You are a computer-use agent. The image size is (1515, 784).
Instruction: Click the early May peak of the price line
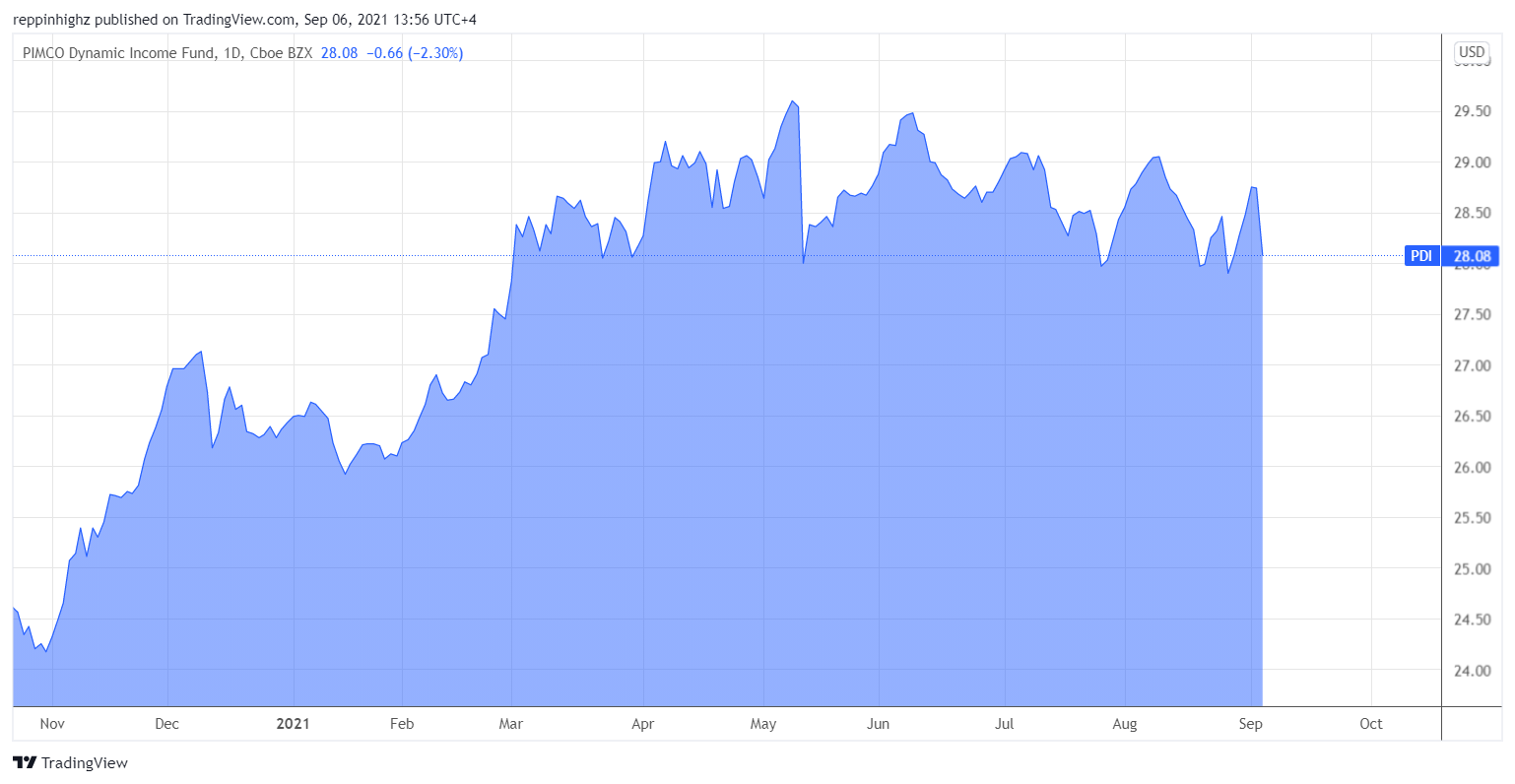[792, 101]
